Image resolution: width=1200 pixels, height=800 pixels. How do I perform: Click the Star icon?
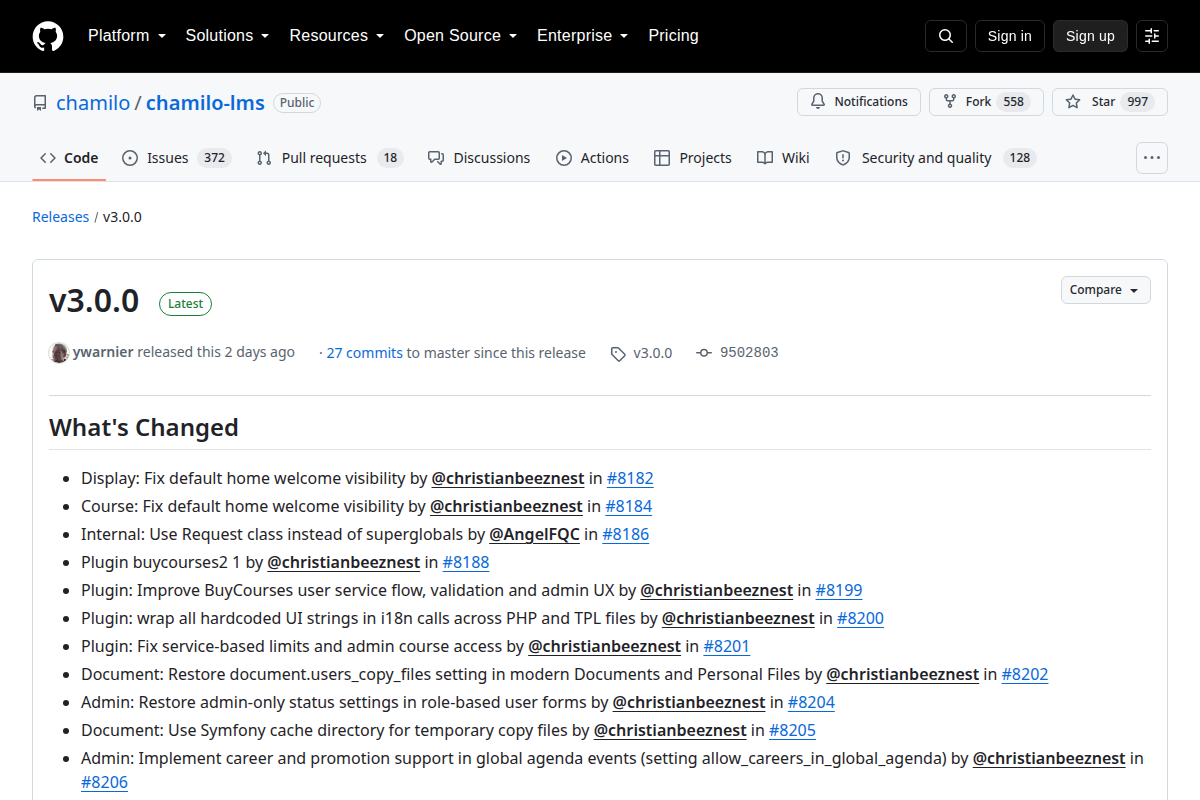point(1073,102)
